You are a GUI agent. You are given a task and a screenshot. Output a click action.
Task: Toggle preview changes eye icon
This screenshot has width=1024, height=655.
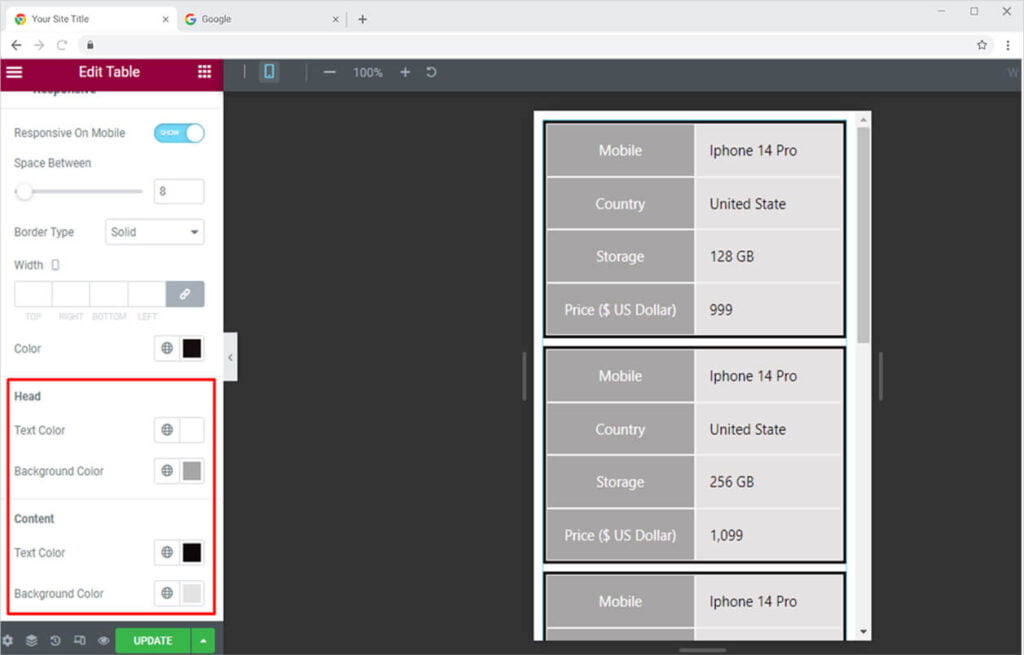103,640
